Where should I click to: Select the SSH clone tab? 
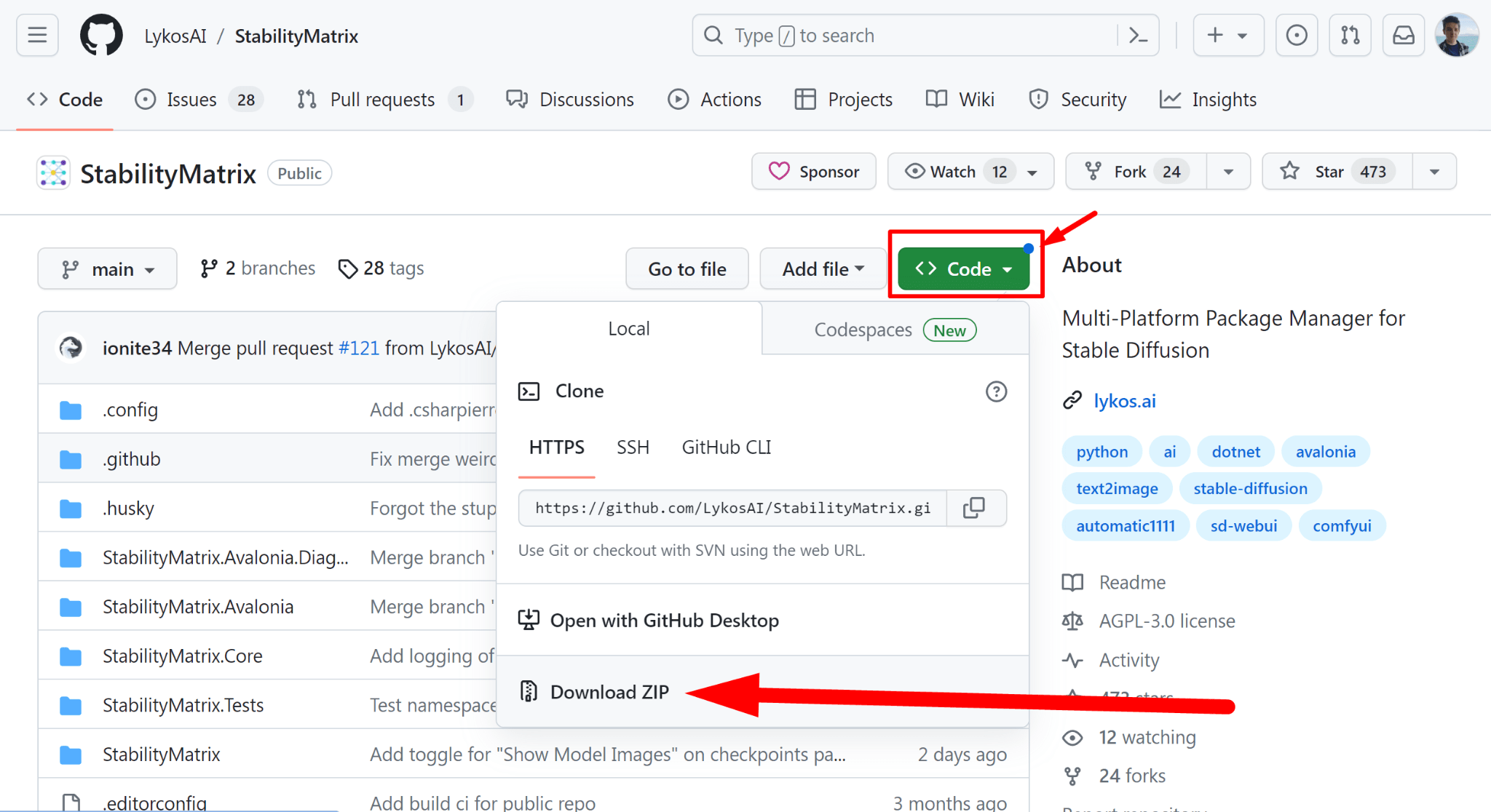(x=633, y=447)
